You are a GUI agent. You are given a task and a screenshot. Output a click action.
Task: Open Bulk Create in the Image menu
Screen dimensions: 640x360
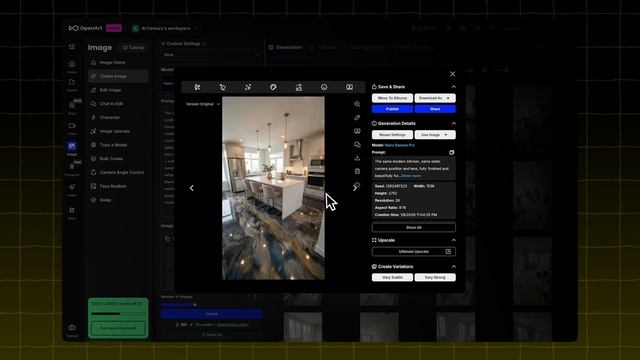point(118,158)
